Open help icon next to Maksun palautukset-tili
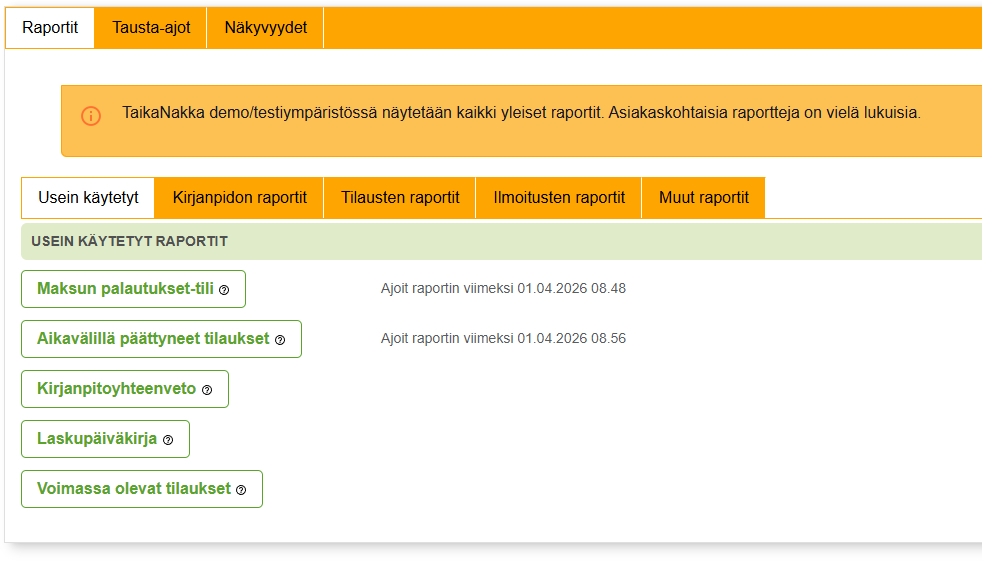The width and height of the screenshot is (982, 561). coord(224,290)
